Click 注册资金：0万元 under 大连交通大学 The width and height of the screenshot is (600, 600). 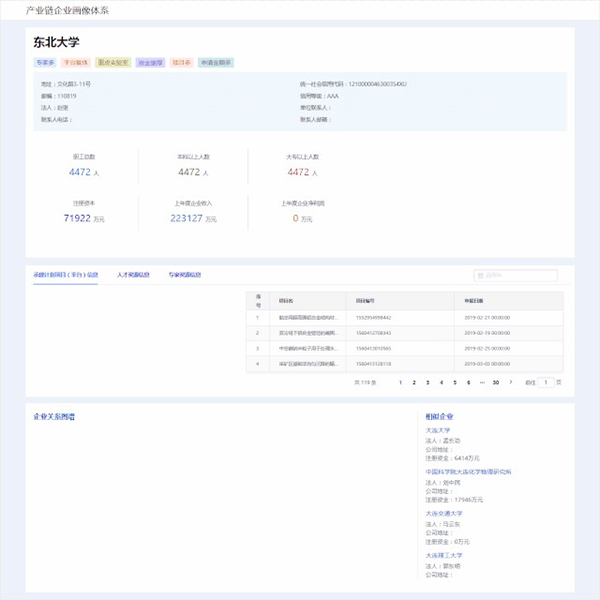[447, 541]
